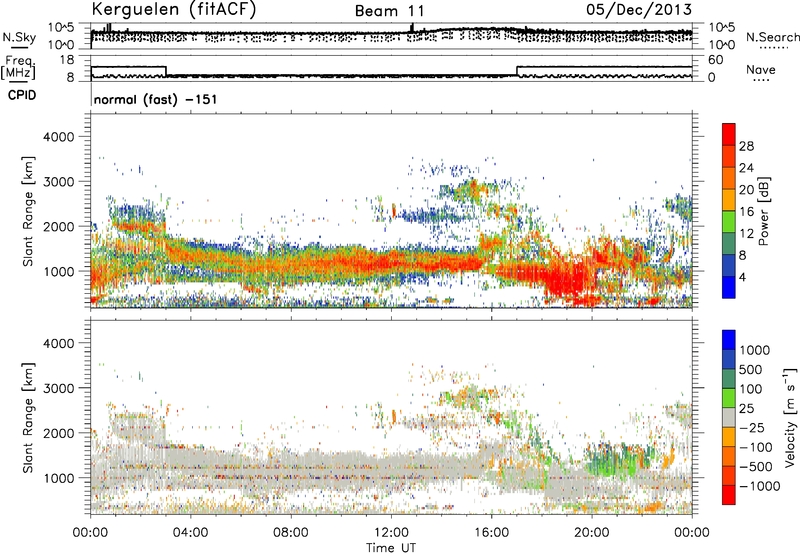Click the "60" Nave axis tick label
The image size is (800, 554).
coord(716,60)
